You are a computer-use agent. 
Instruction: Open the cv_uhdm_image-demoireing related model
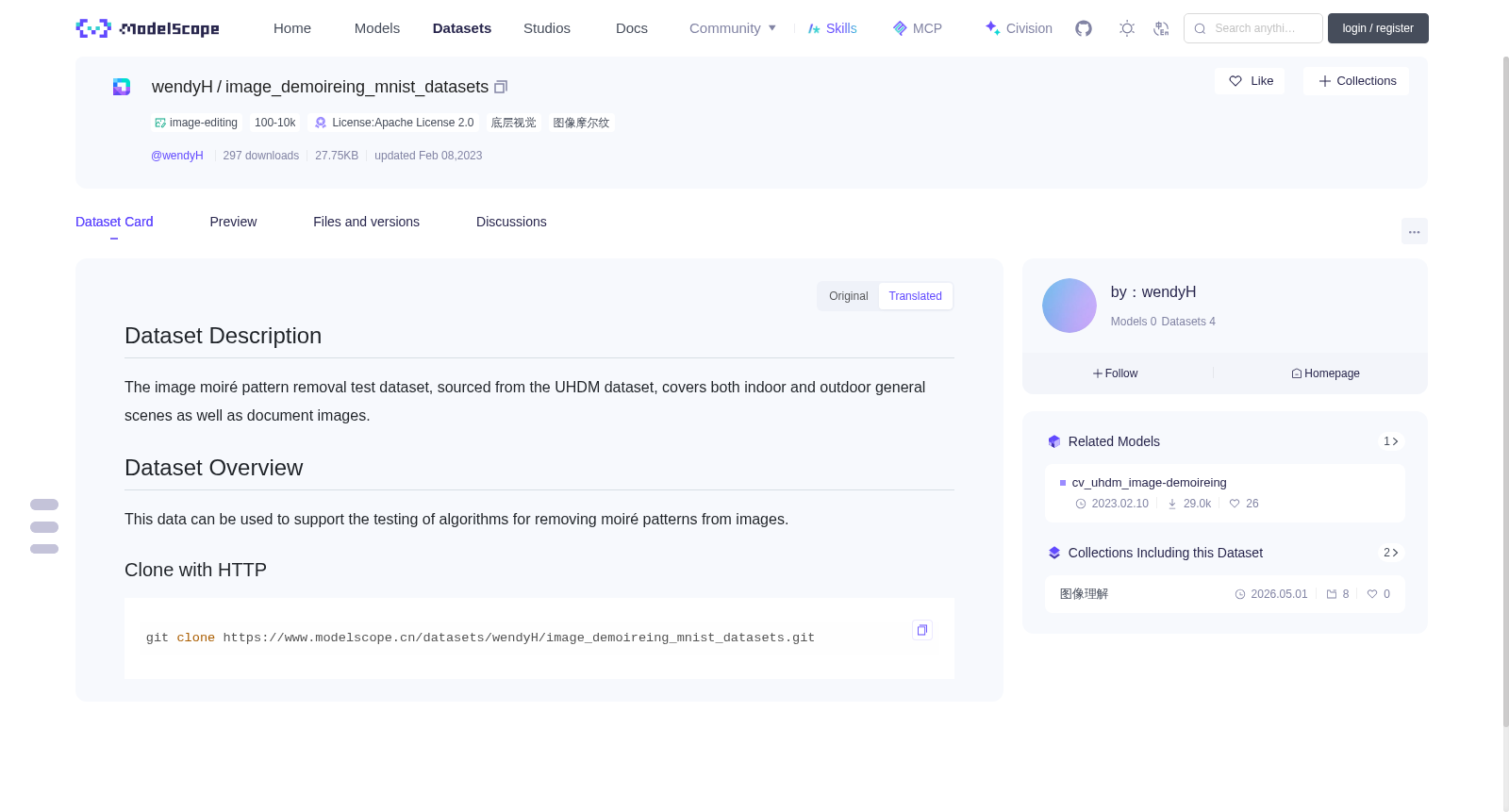click(x=1149, y=483)
